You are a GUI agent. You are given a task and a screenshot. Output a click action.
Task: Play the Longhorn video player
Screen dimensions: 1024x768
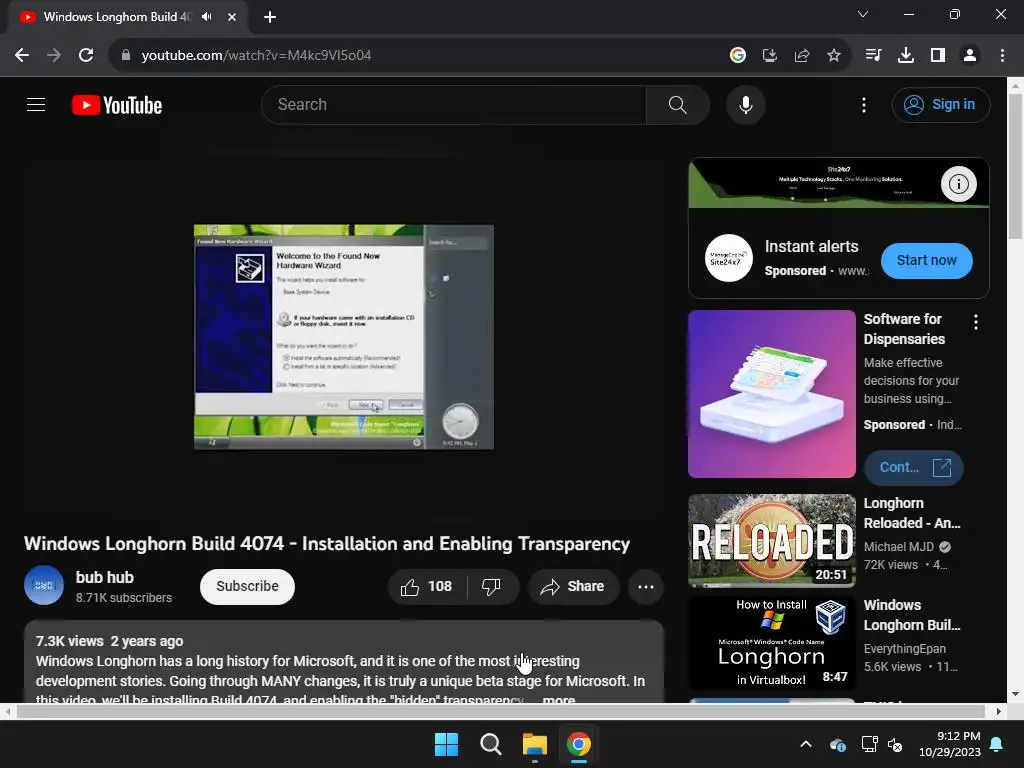pos(344,337)
